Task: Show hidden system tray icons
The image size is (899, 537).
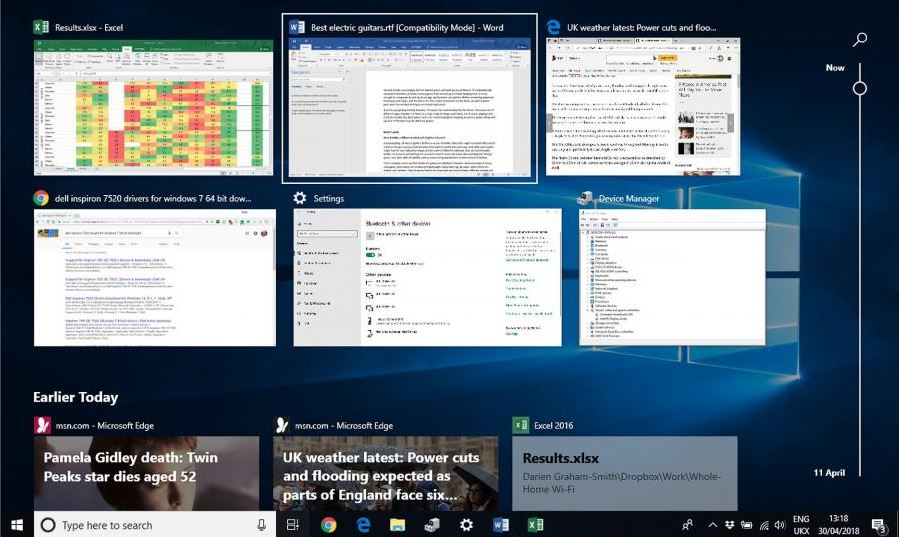Action: tap(713, 525)
